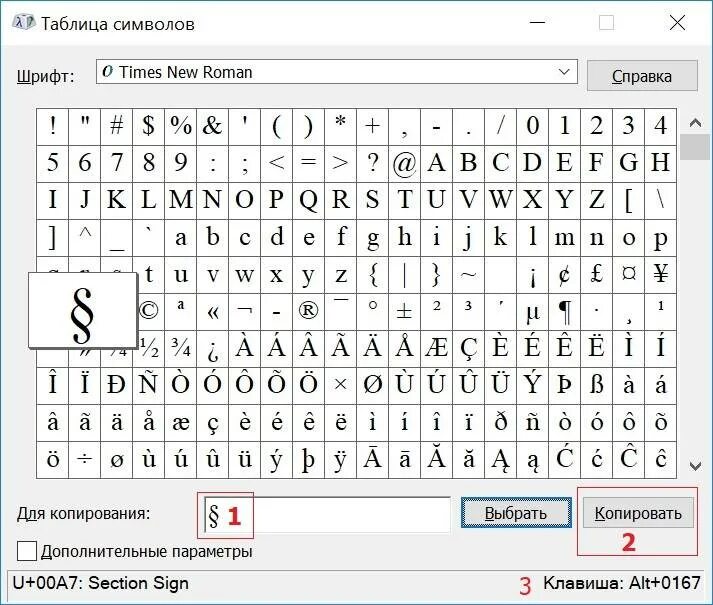Select the pilcrow ¶ symbol
Screen dimensions: 713x605
(x=564, y=312)
